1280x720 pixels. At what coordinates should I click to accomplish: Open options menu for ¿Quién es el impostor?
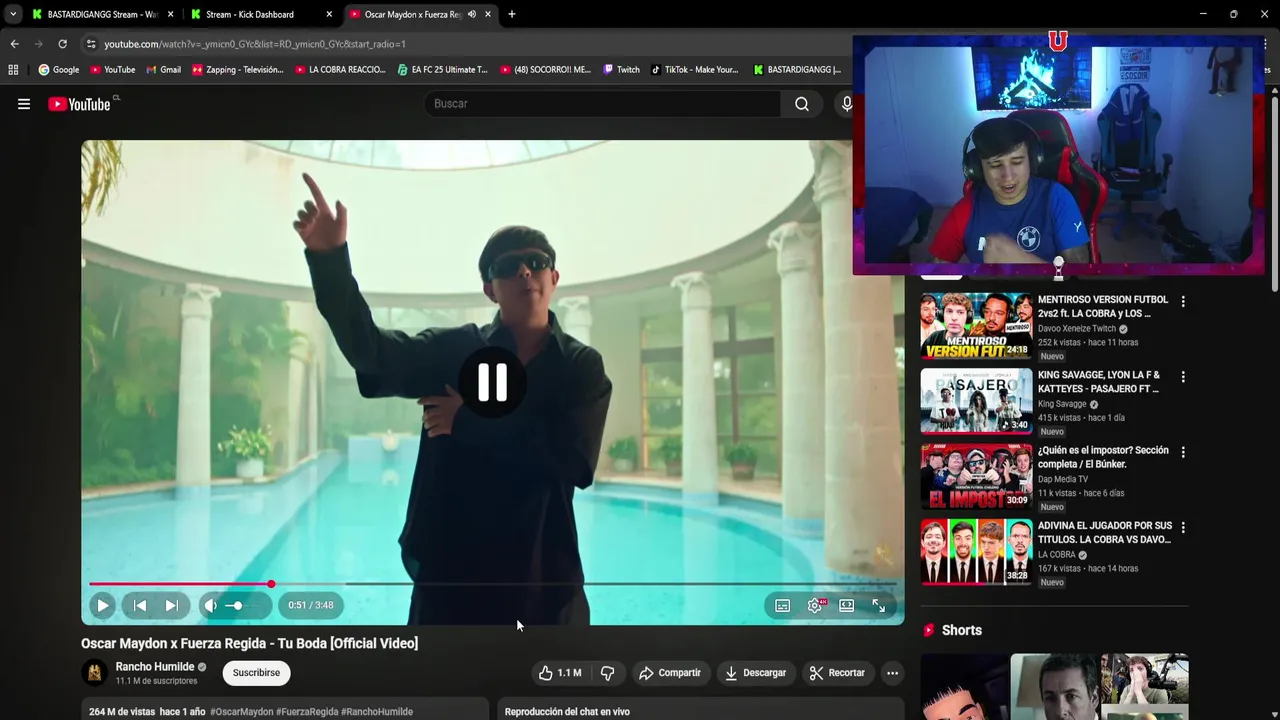pos(1183,452)
